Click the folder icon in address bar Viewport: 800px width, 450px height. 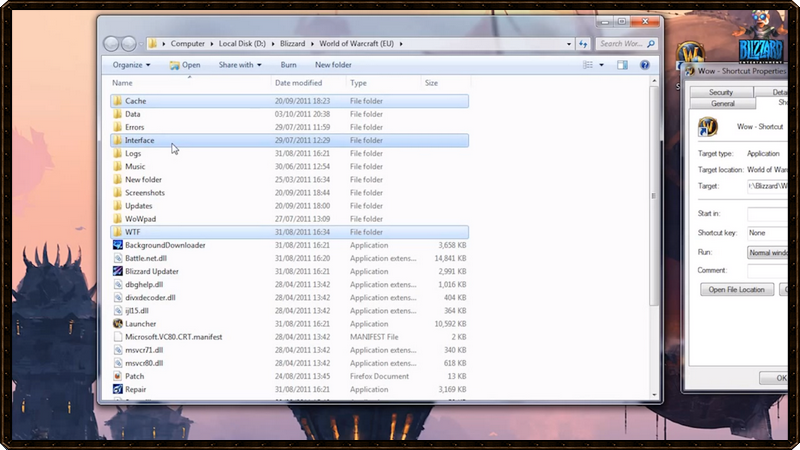coord(153,43)
